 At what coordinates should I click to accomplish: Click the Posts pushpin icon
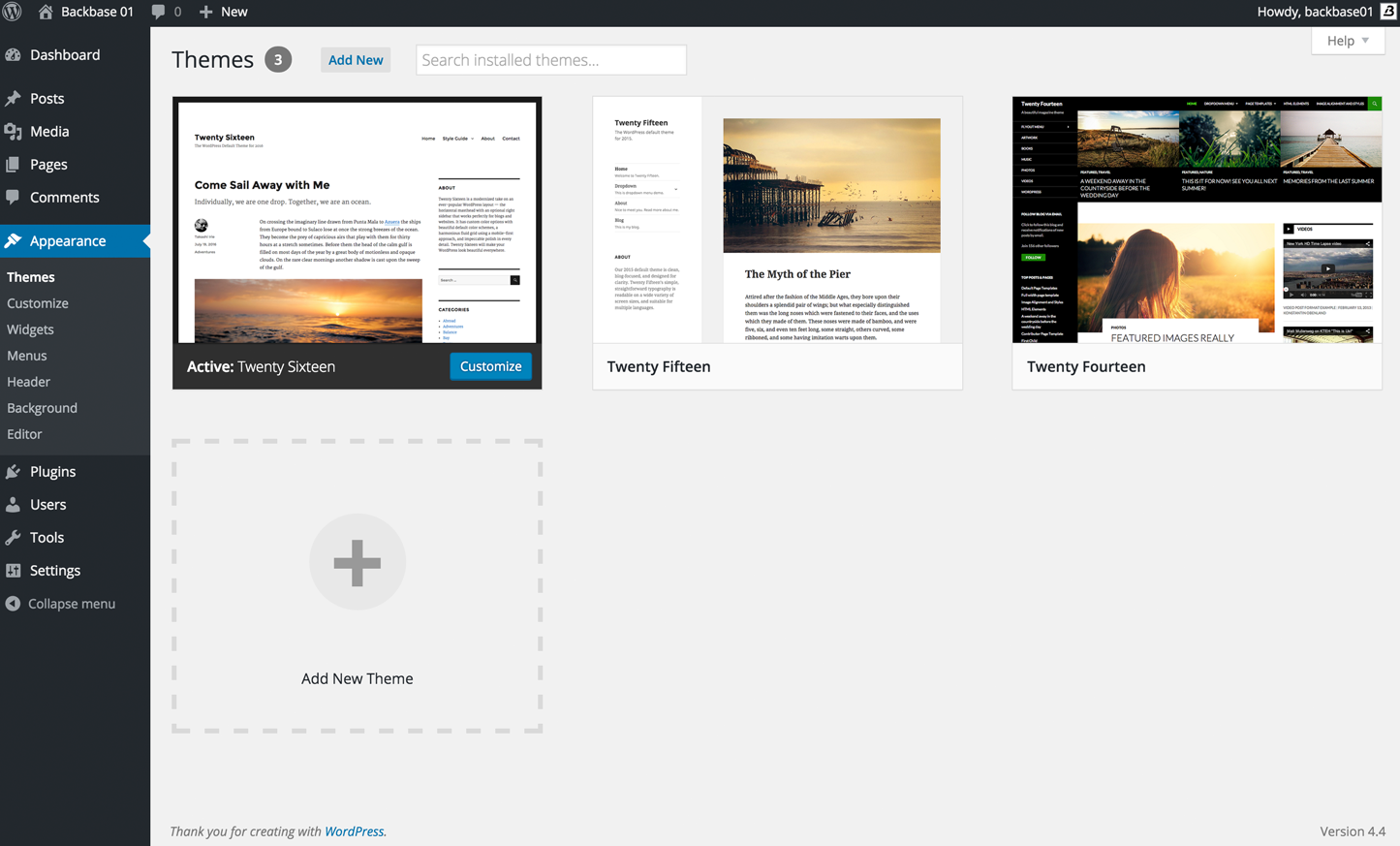click(14, 99)
